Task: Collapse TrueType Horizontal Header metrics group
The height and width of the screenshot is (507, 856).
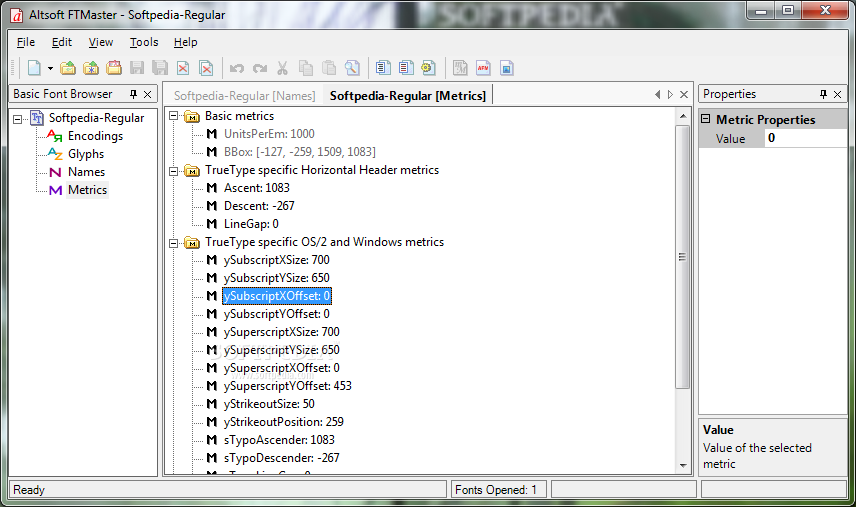Action: coord(174,171)
